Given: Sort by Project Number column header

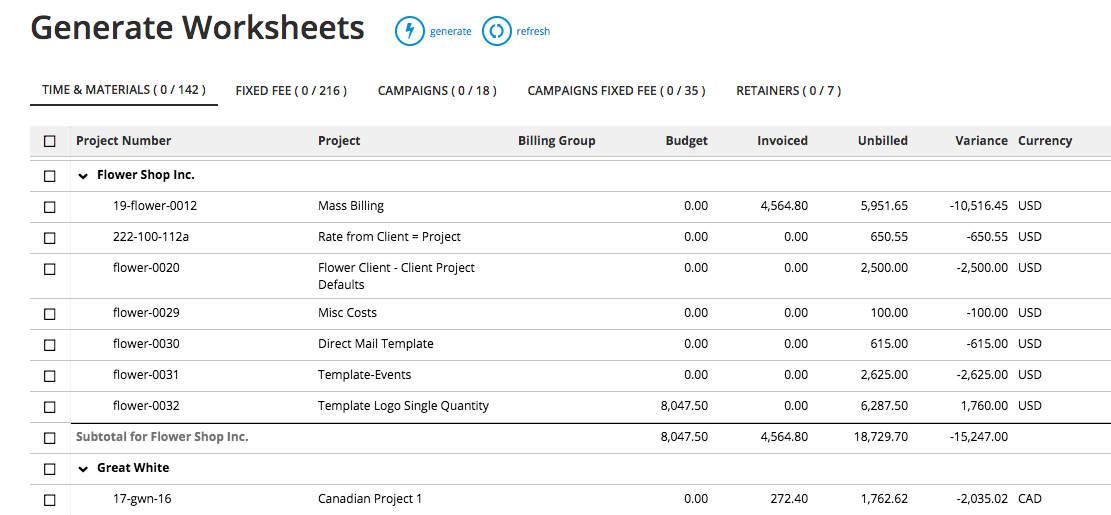Looking at the screenshot, I should coord(124,140).
